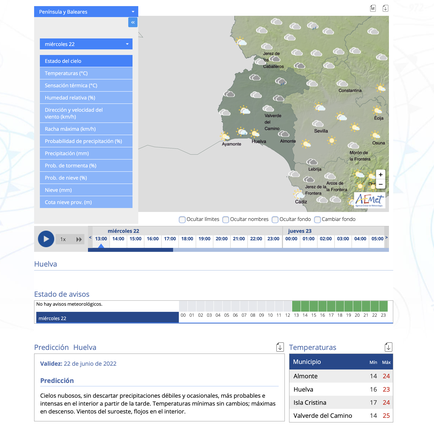Click the Sevilla weather cloud icon
The width and height of the screenshot is (434, 432).
tap(318, 124)
